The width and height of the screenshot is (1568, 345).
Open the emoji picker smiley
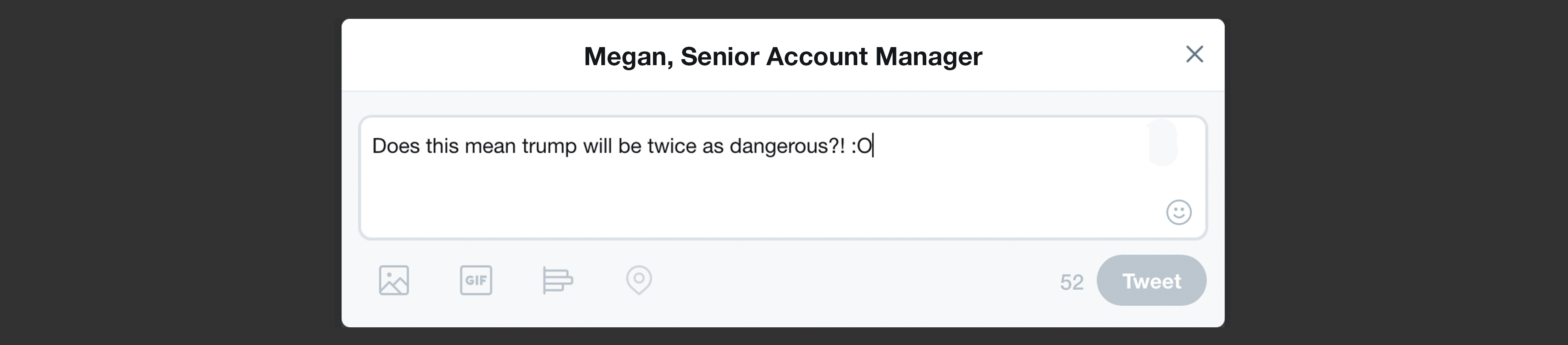point(1178,212)
